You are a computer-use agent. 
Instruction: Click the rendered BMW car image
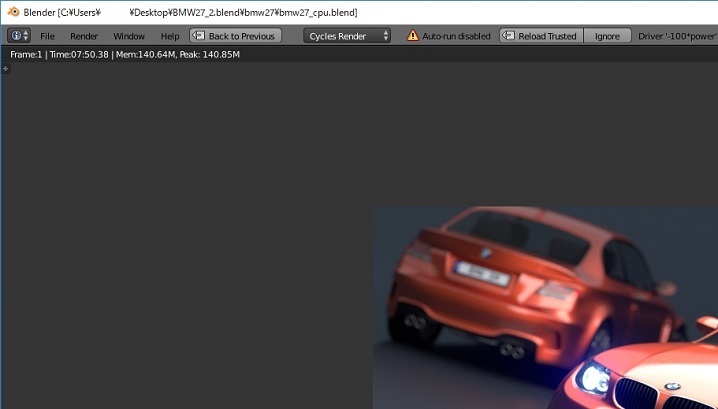click(x=545, y=307)
